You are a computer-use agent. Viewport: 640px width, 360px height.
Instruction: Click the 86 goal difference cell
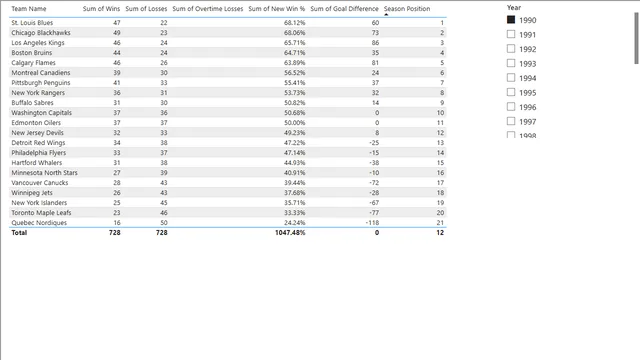click(375, 42)
